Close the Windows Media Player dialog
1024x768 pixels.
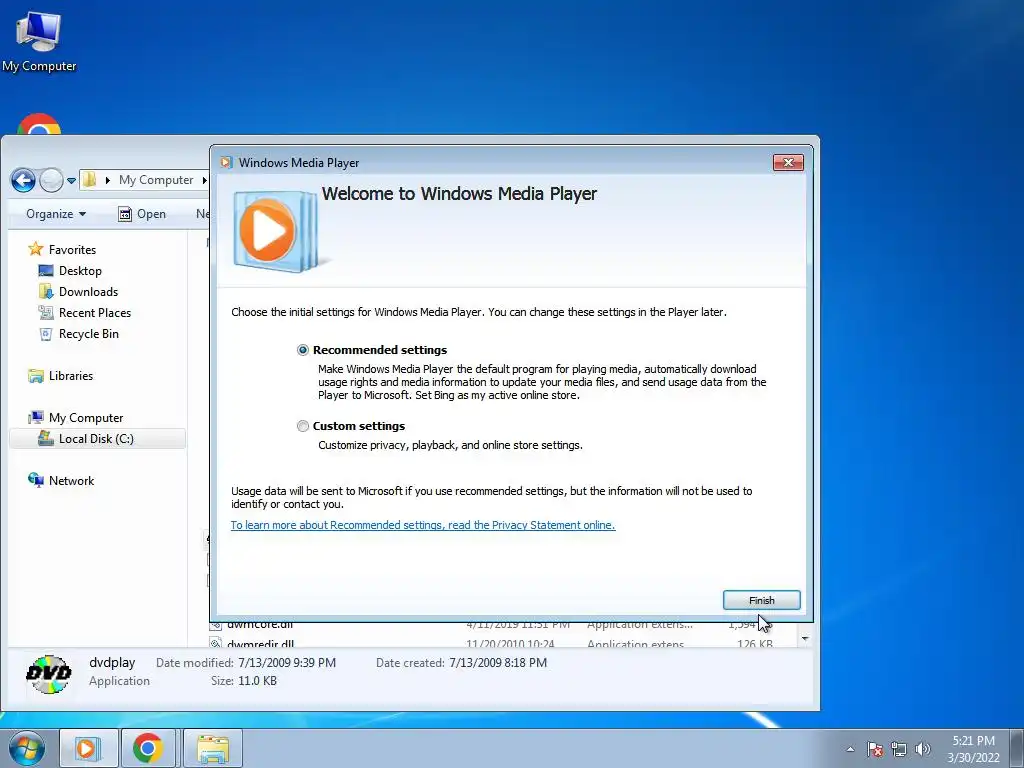pos(788,163)
